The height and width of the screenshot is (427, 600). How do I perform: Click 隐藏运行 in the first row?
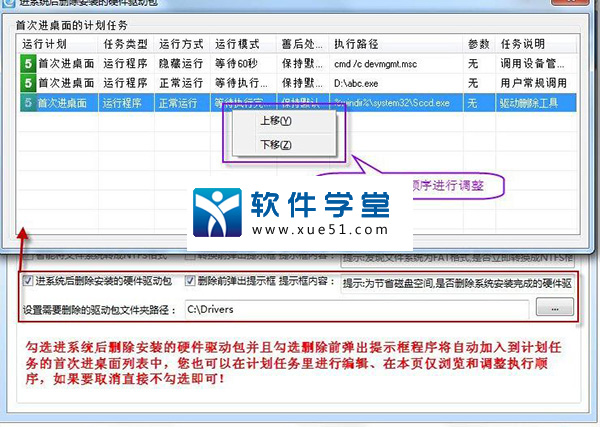[x=181, y=64]
